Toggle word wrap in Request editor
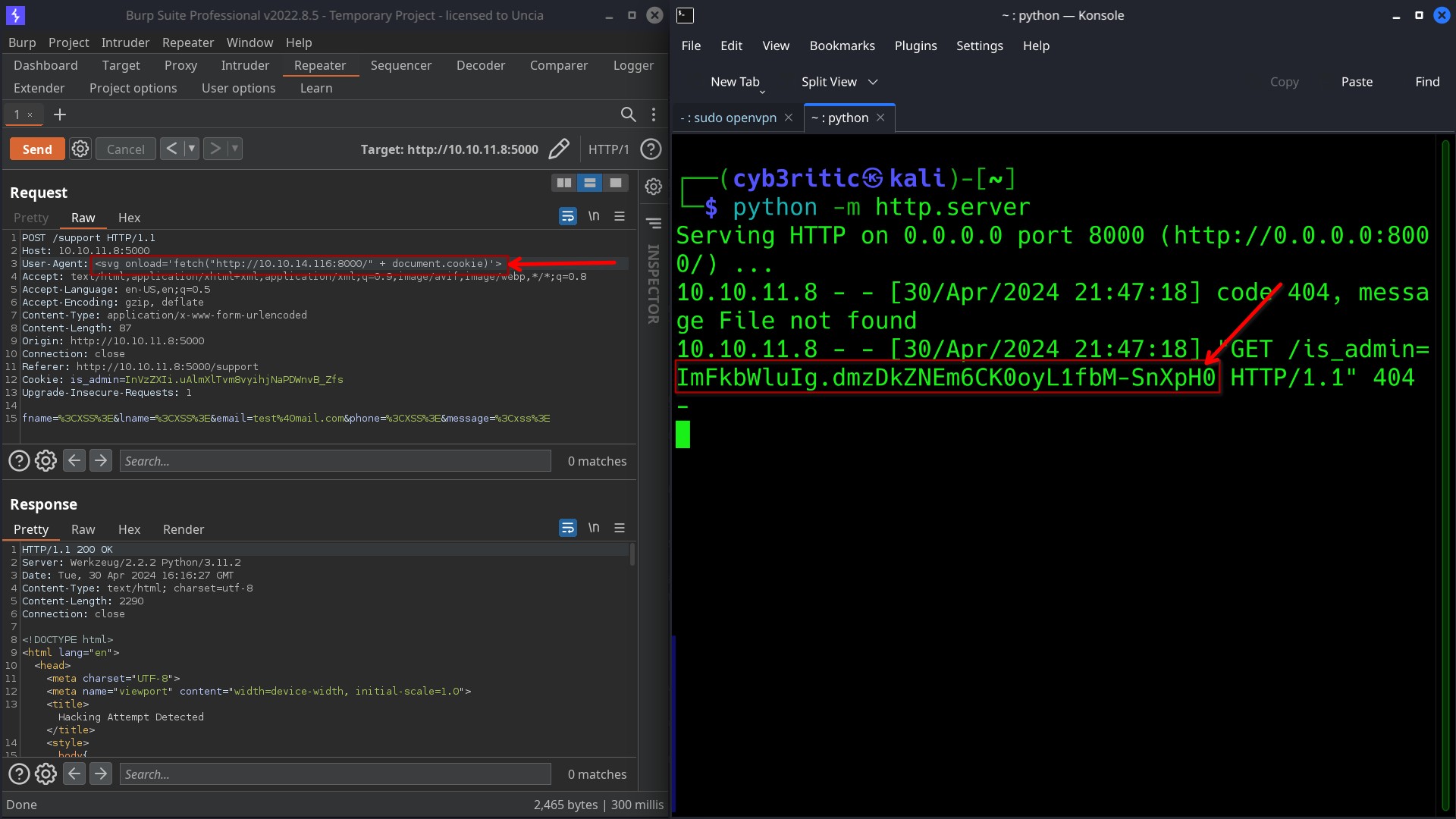The height and width of the screenshot is (819, 1456). click(567, 217)
